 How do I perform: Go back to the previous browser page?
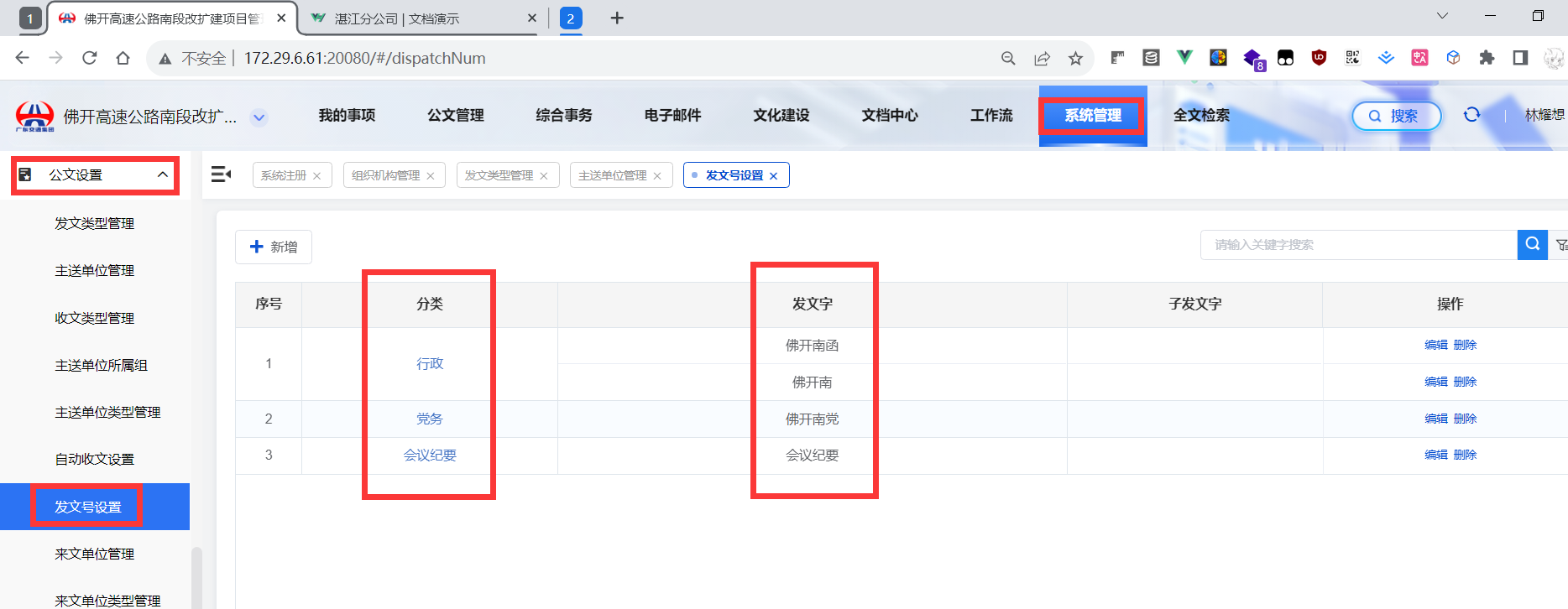[x=23, y=58]
